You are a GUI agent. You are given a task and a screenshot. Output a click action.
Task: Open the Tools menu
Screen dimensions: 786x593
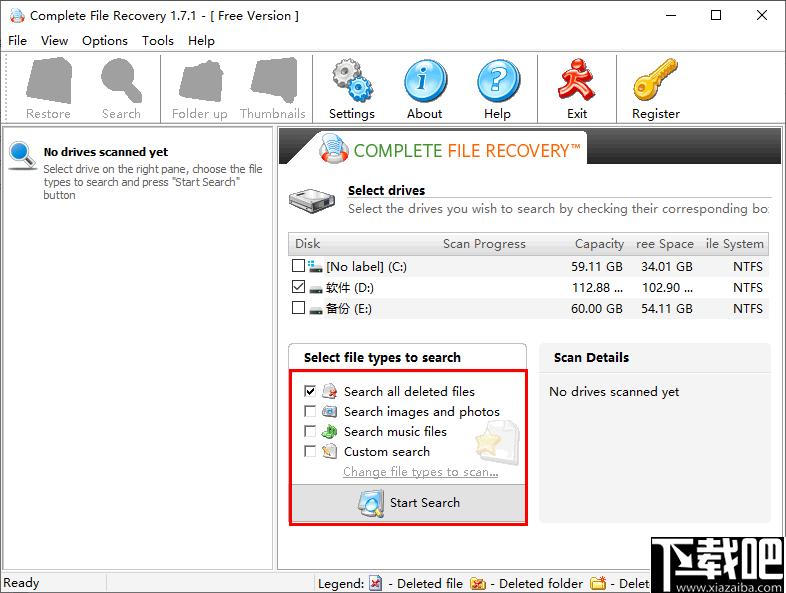click(157, 41)
